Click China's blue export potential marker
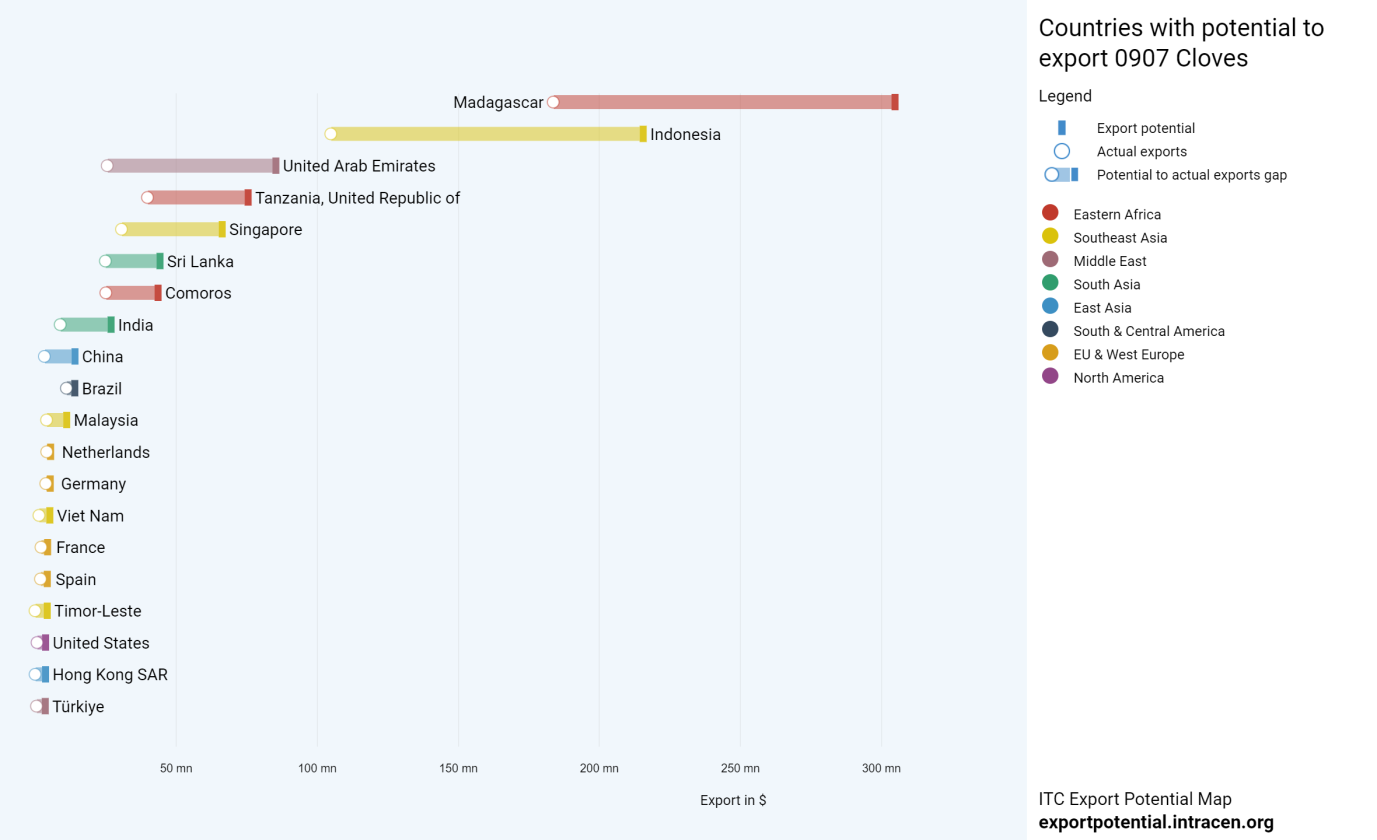Screen dimensions: 1377x840 click(75, 357)
